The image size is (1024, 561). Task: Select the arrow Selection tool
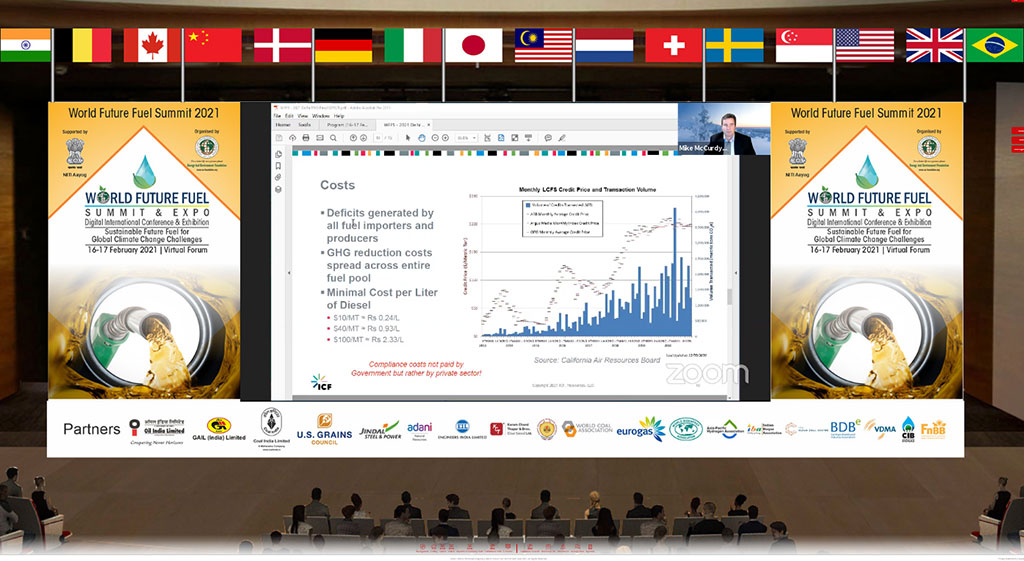408,138
